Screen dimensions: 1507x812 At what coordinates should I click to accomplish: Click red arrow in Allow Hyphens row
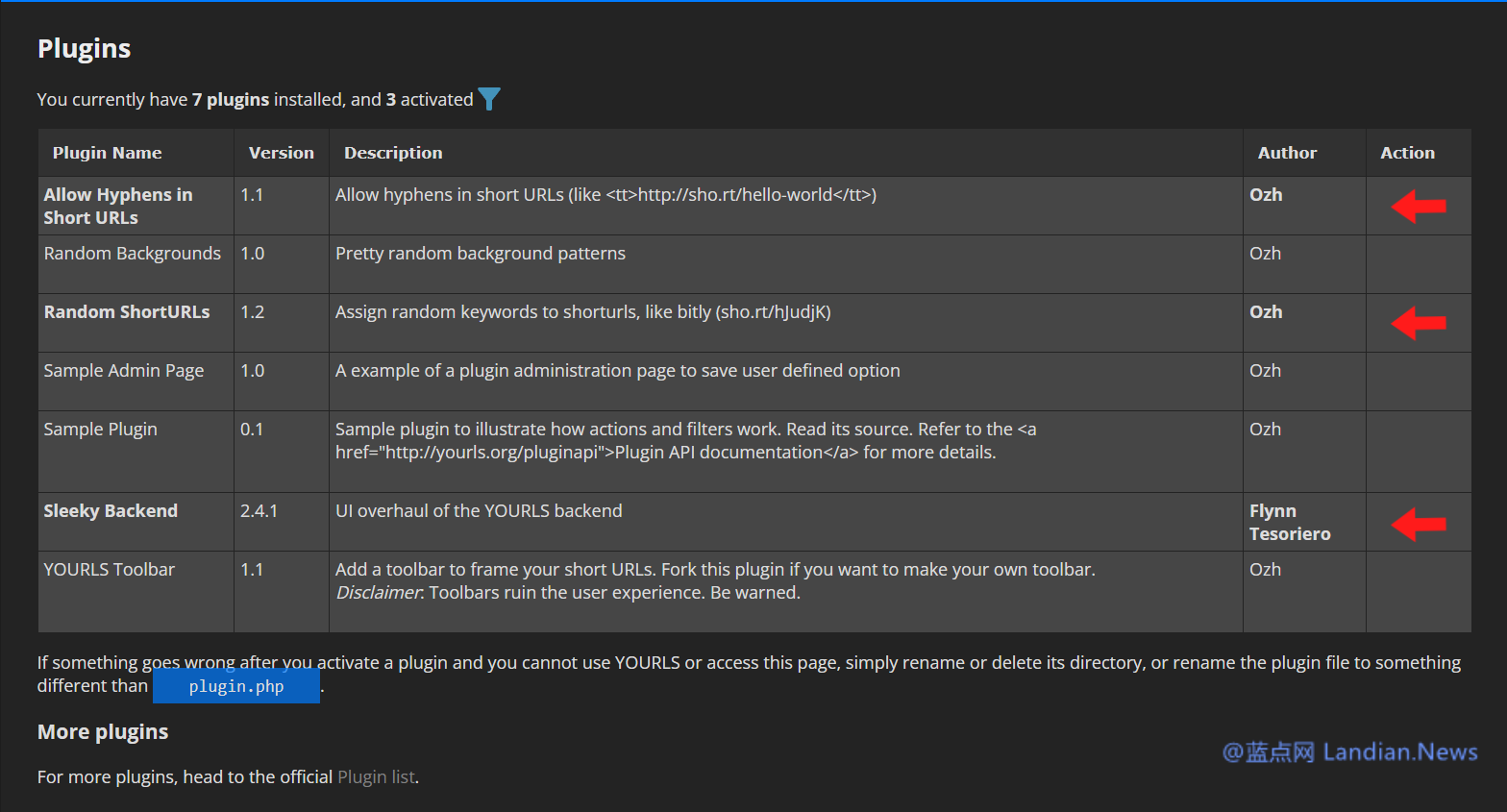(x=1418, y=206)
